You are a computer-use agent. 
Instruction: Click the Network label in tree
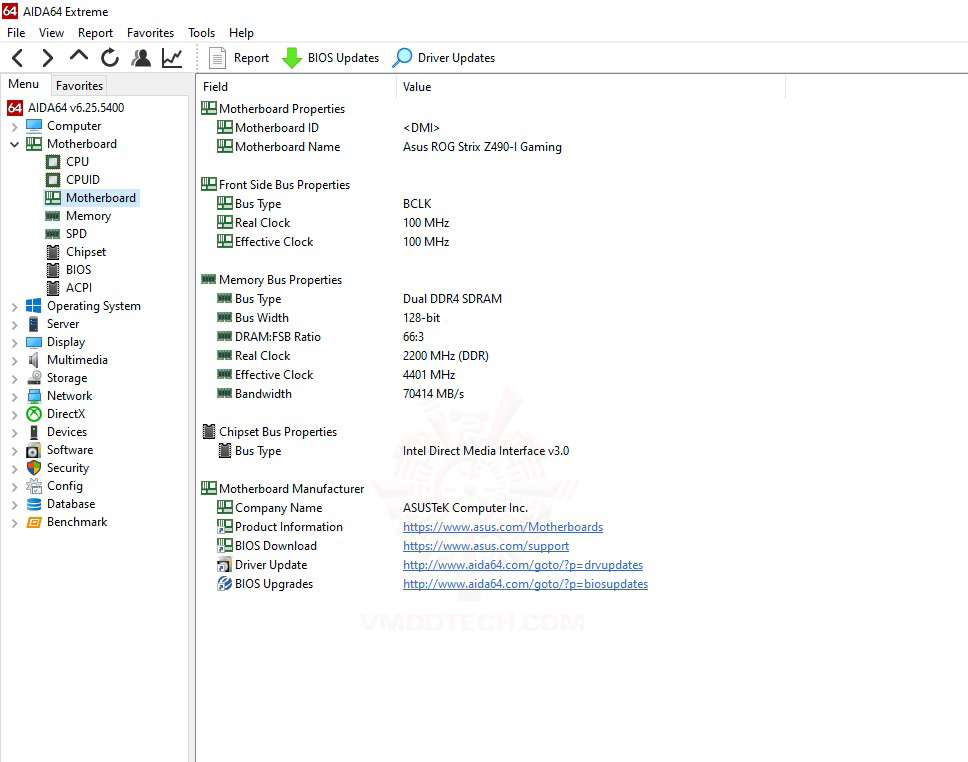[69, 396]
